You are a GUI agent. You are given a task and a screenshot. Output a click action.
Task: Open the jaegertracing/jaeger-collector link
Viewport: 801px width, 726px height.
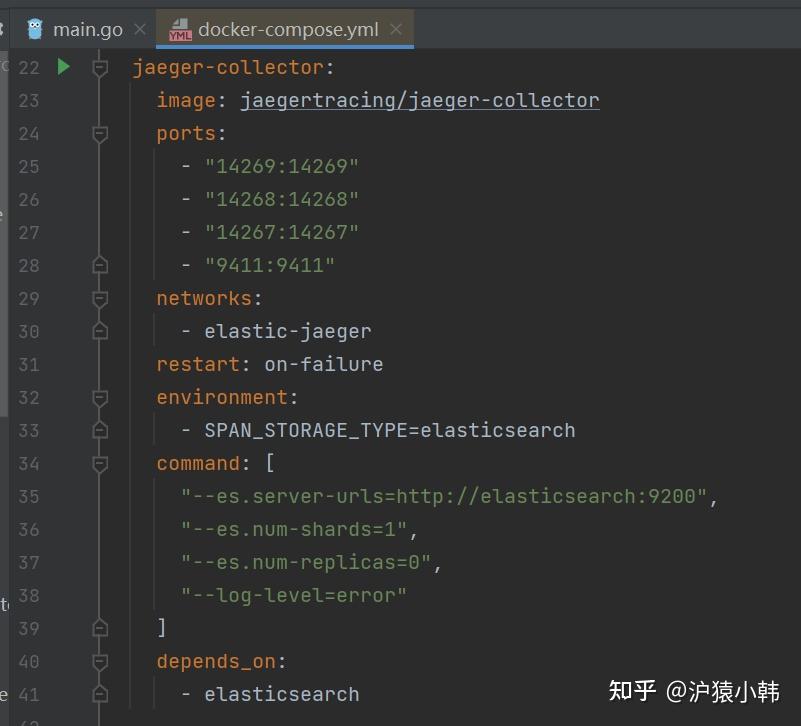[x=419, y=100]
